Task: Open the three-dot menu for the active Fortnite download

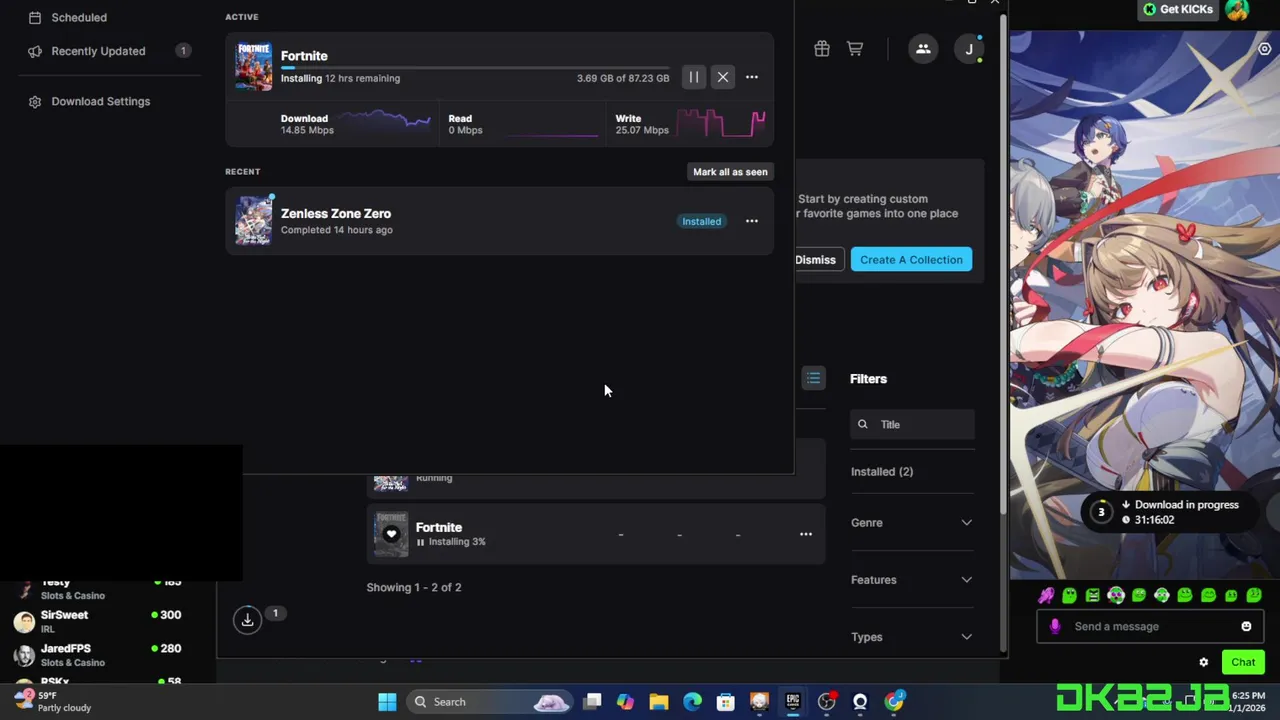Action: tap(752, 77)
